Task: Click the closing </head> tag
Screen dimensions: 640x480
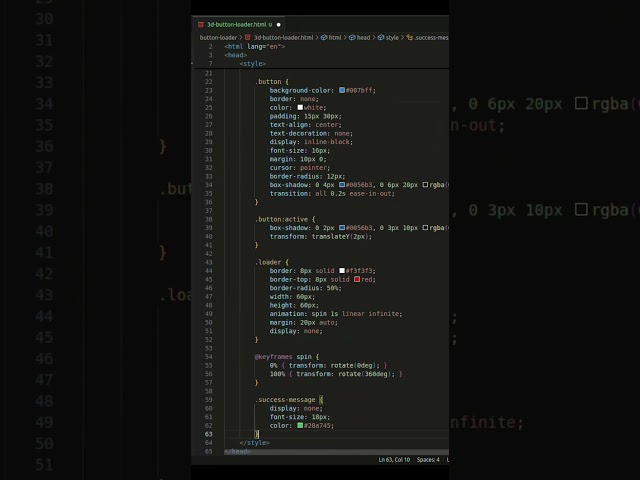Action: click(238, 451)
